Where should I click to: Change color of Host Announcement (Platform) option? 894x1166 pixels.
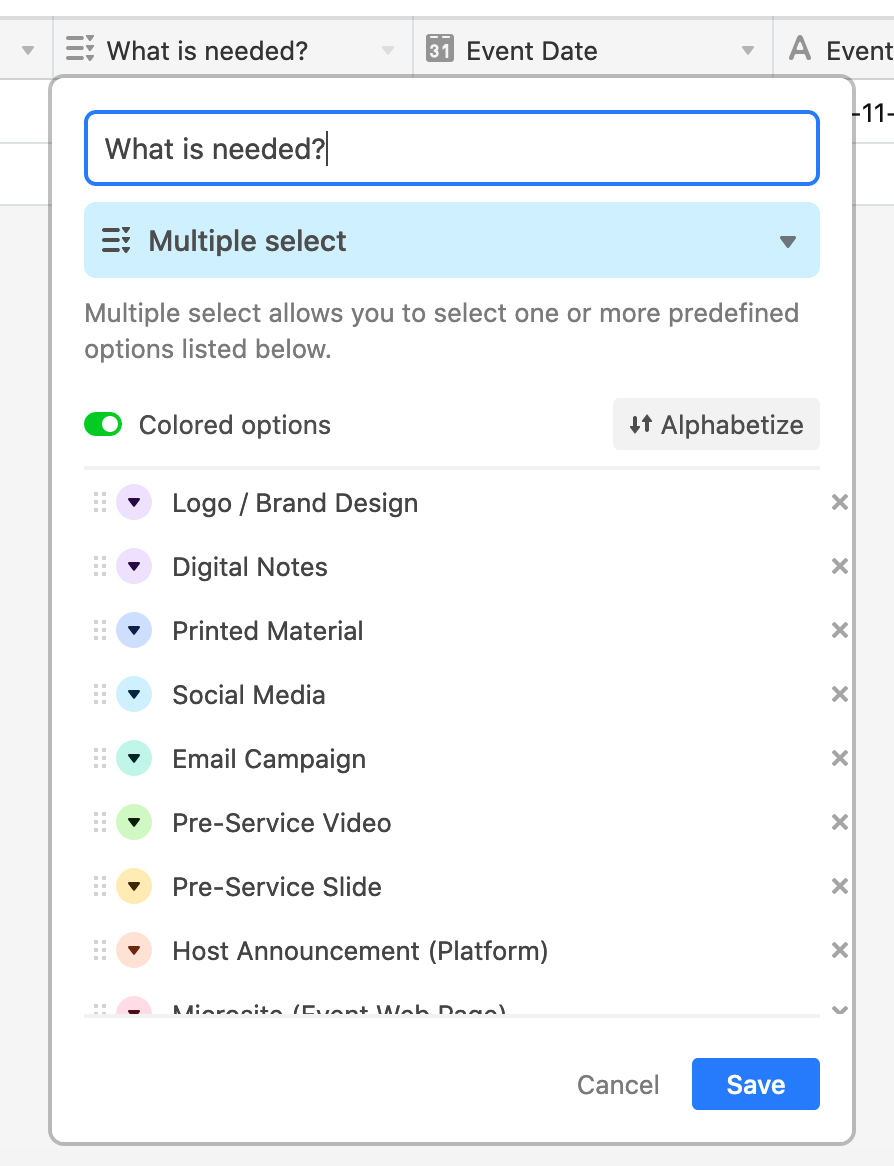pos(134,951)
